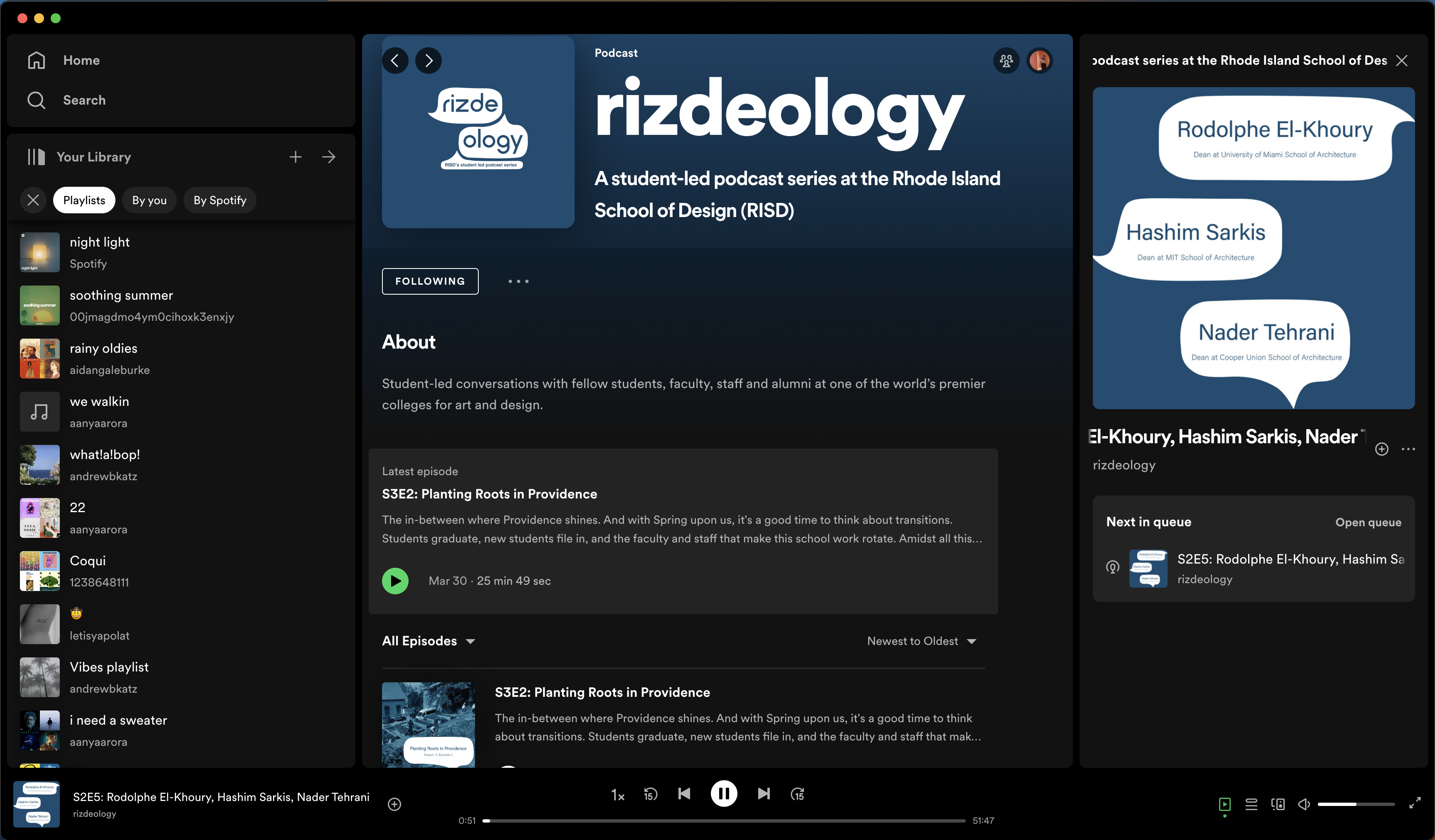Clear library filters with X chip

(x=34, y=200)
